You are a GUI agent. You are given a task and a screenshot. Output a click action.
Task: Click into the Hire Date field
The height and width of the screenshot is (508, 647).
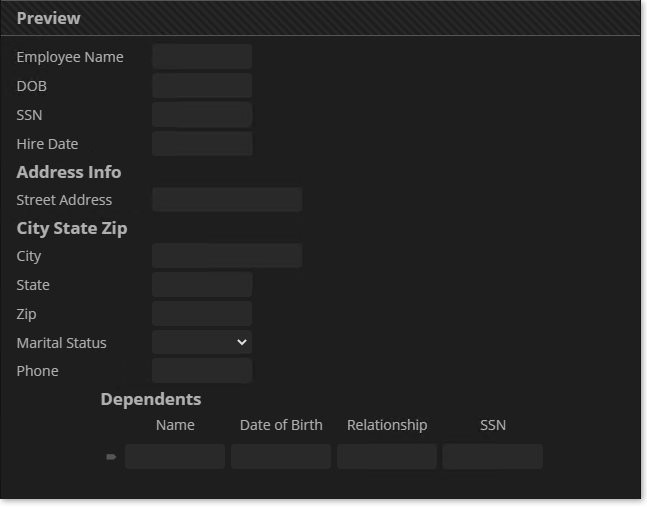(x=202, y=144)
